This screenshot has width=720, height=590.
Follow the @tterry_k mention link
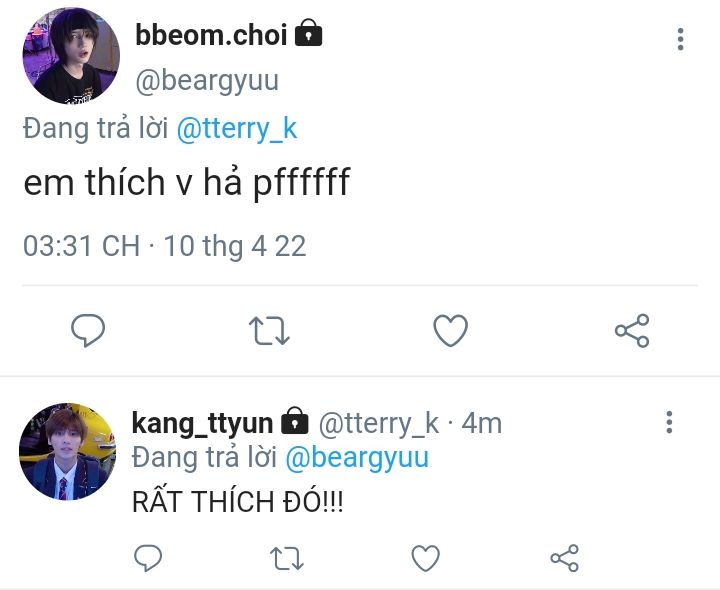237,128
